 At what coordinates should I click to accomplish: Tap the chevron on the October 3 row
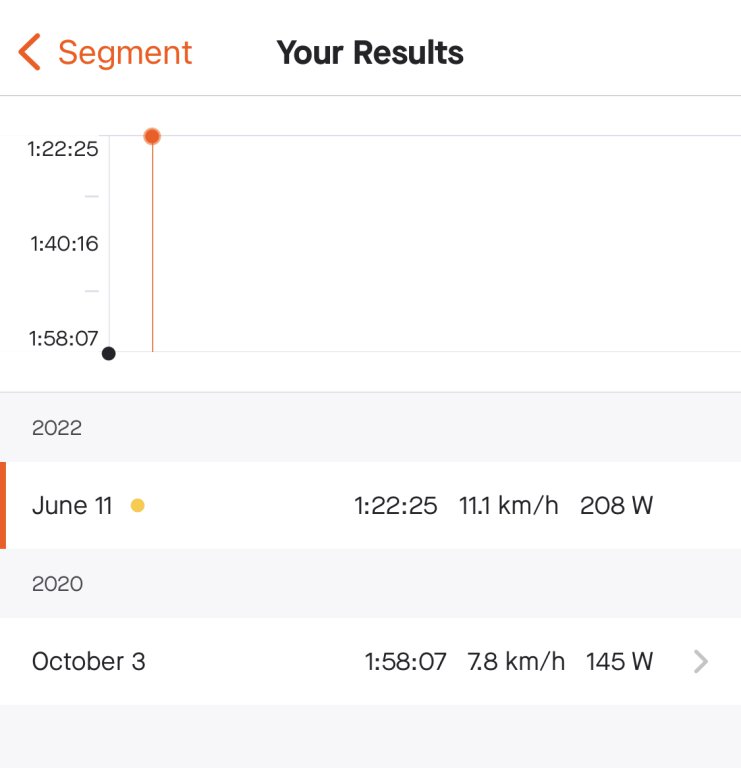pos(701,662)
